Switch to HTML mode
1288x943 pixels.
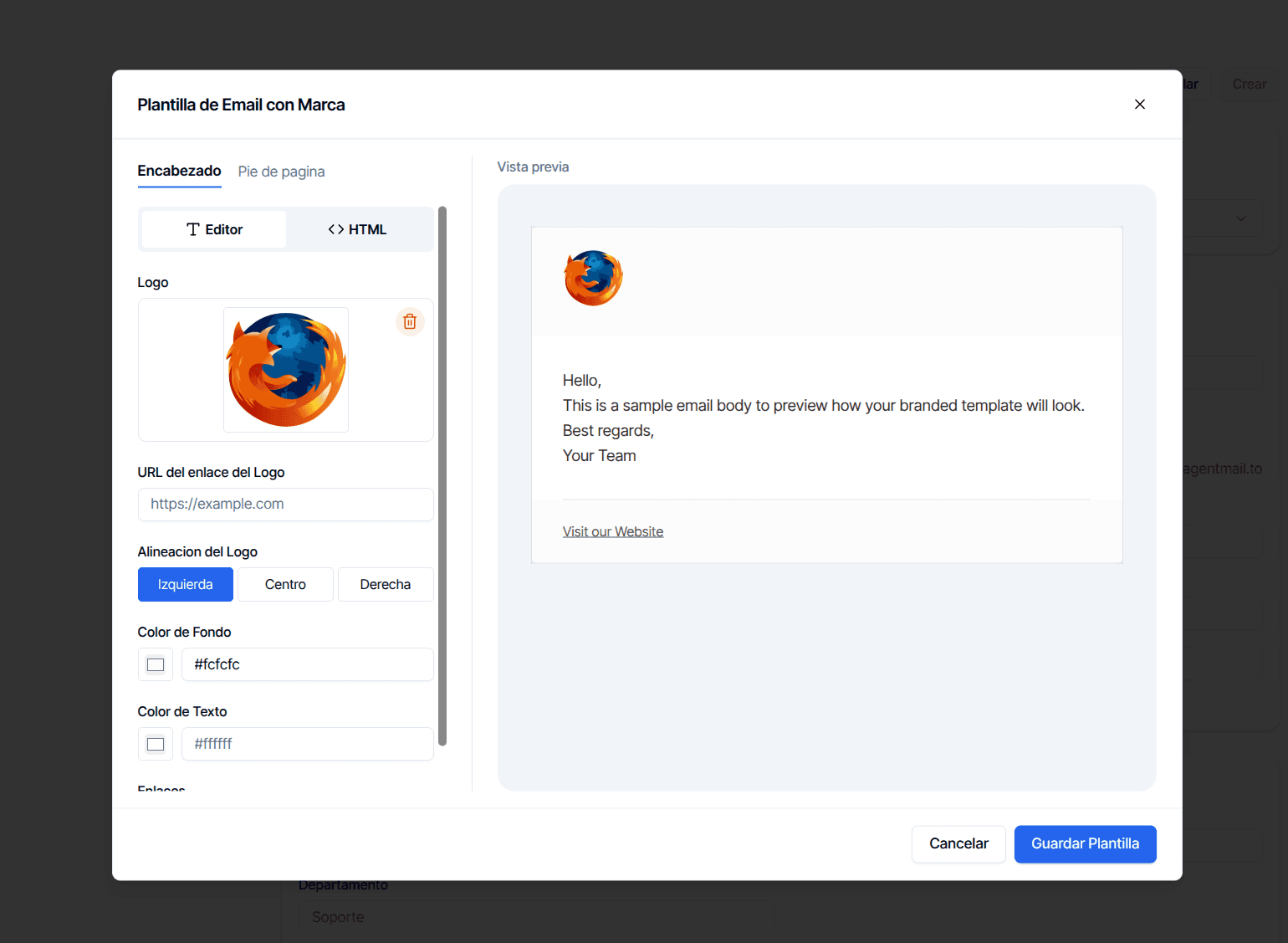point(358,229)
